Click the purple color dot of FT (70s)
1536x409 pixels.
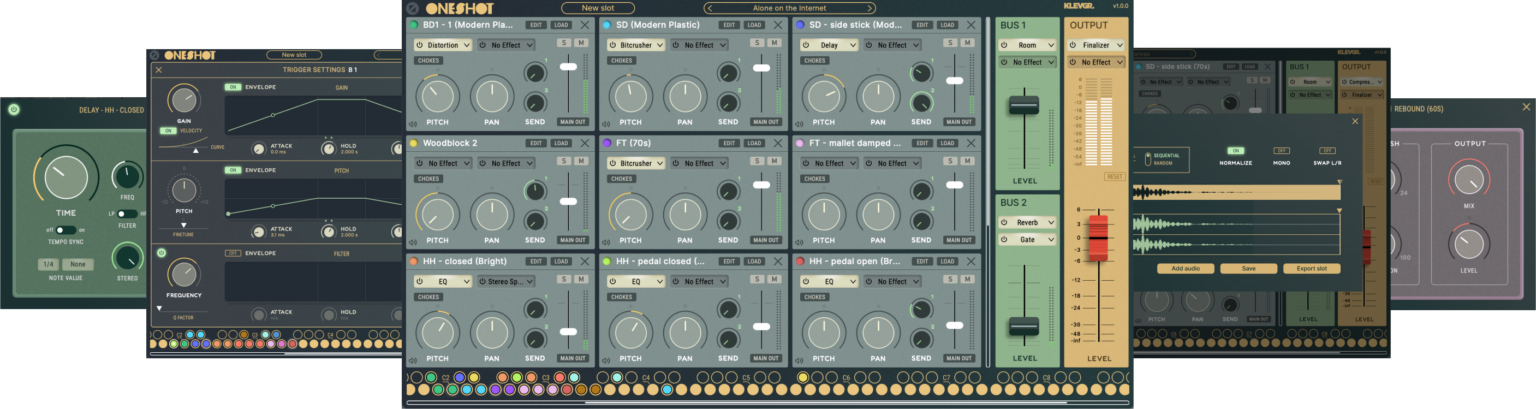click(606, 143)
